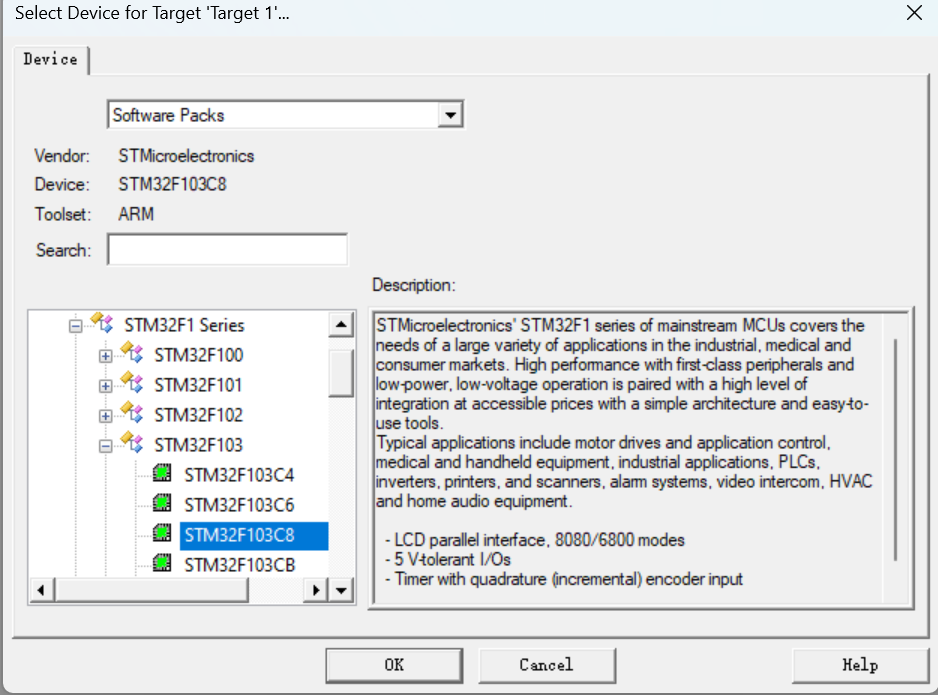938x695 pixels.
Task: Click the Description box vertical scrollbar
Action: [896, 450]
